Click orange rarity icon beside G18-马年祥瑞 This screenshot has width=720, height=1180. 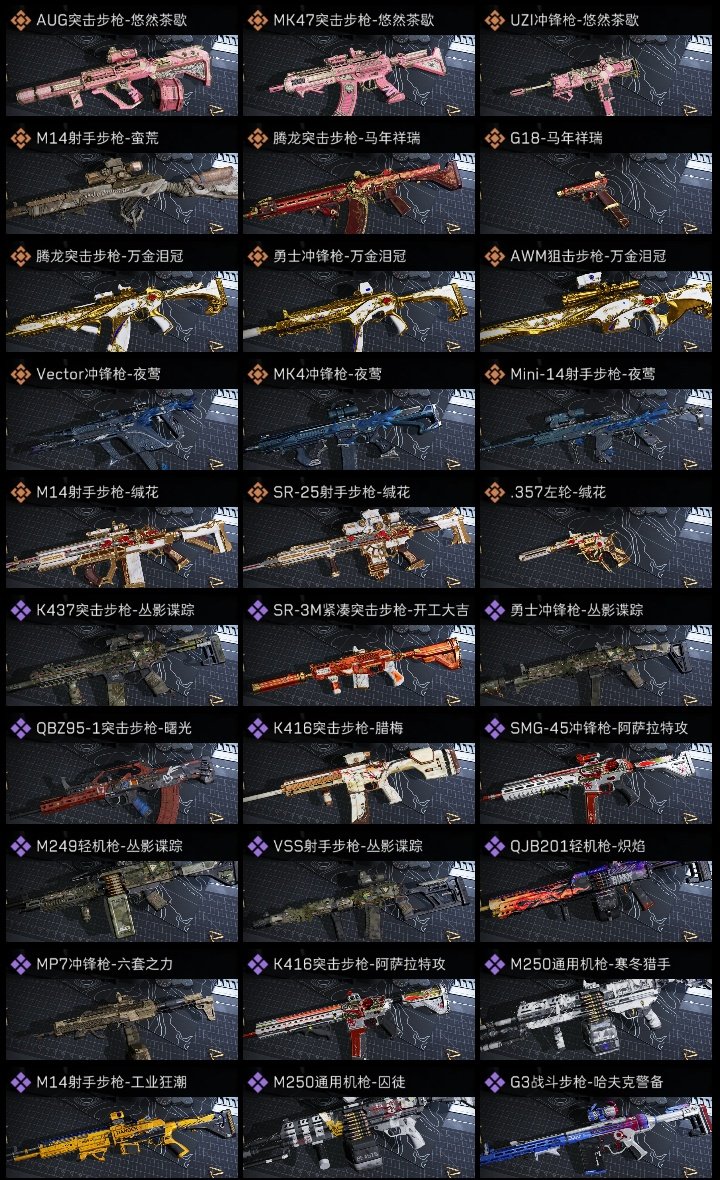click(495, 138)
